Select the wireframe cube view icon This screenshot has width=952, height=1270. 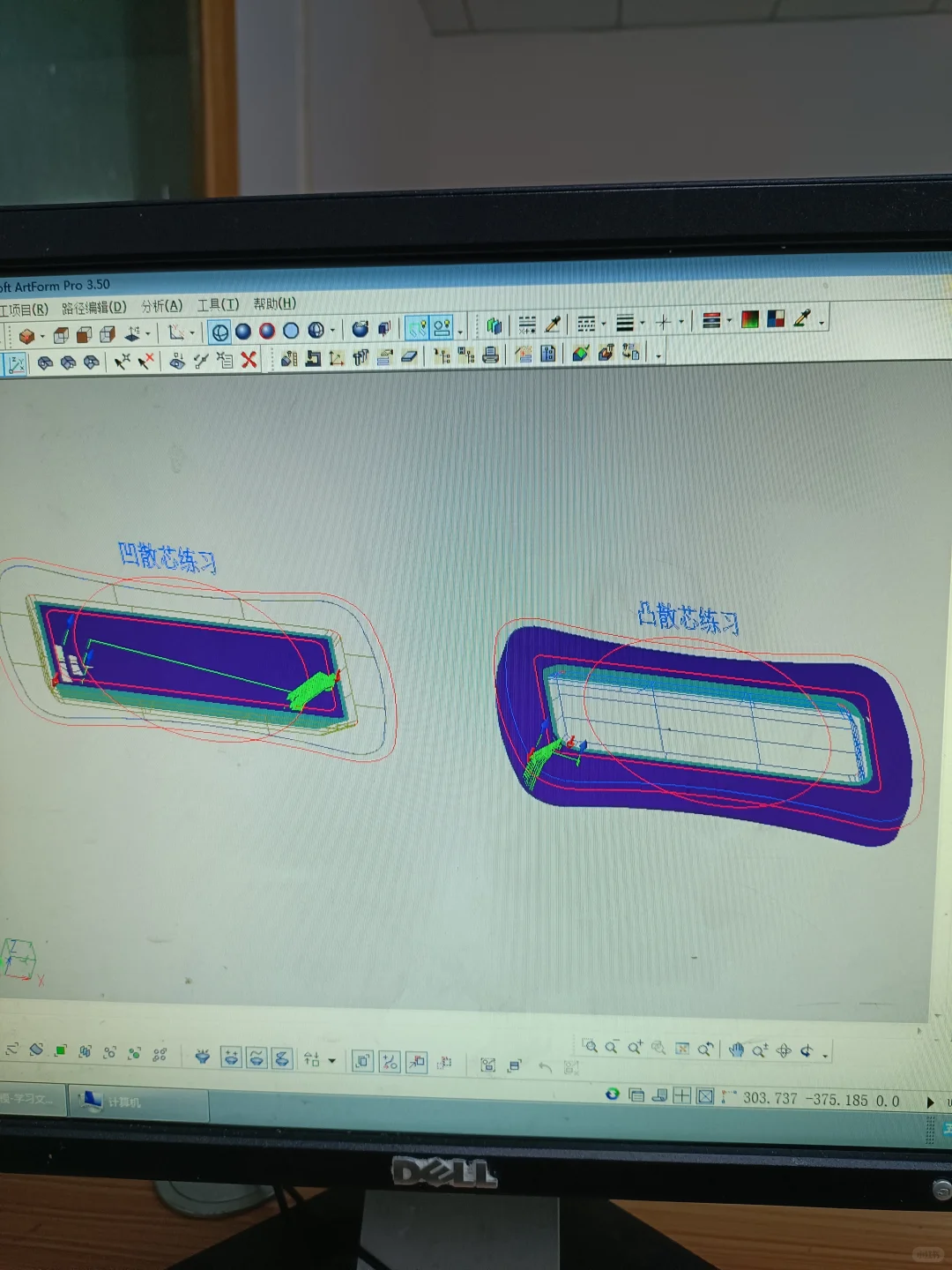61,335
